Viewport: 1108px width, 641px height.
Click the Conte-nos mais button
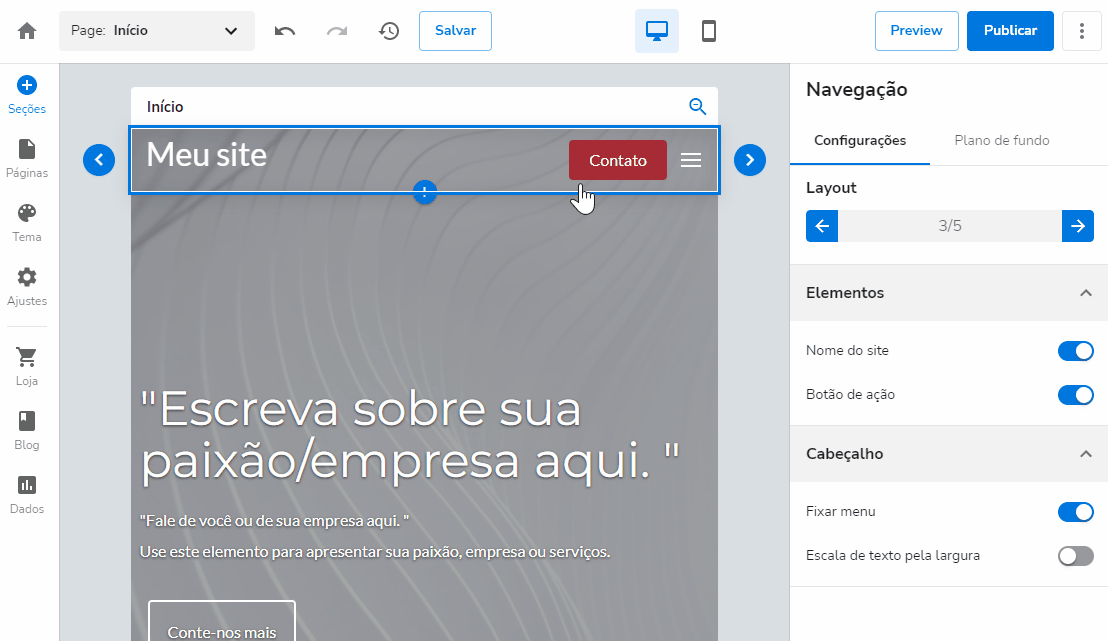(222, 622)
